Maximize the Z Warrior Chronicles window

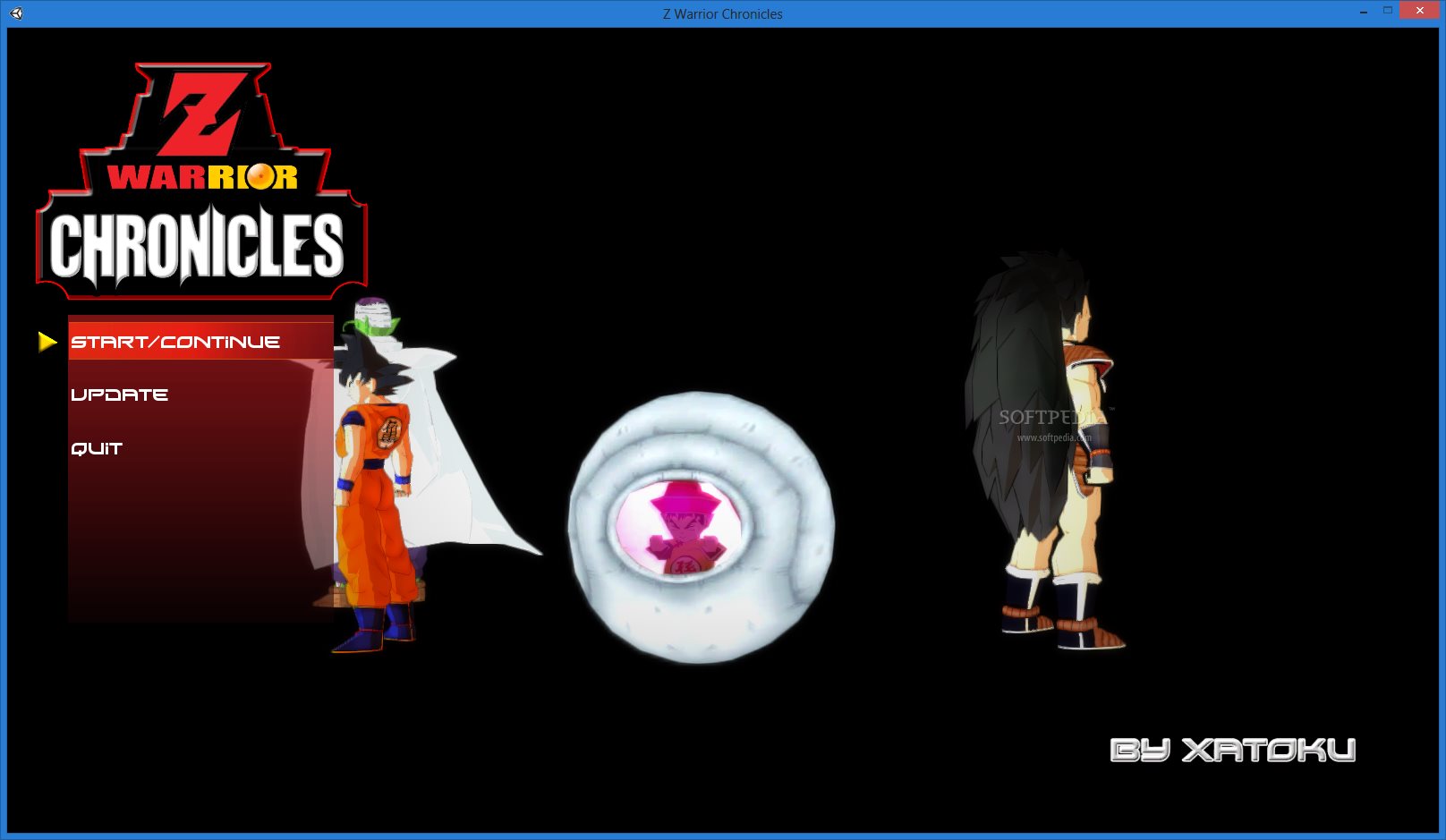pos(1387,11)
